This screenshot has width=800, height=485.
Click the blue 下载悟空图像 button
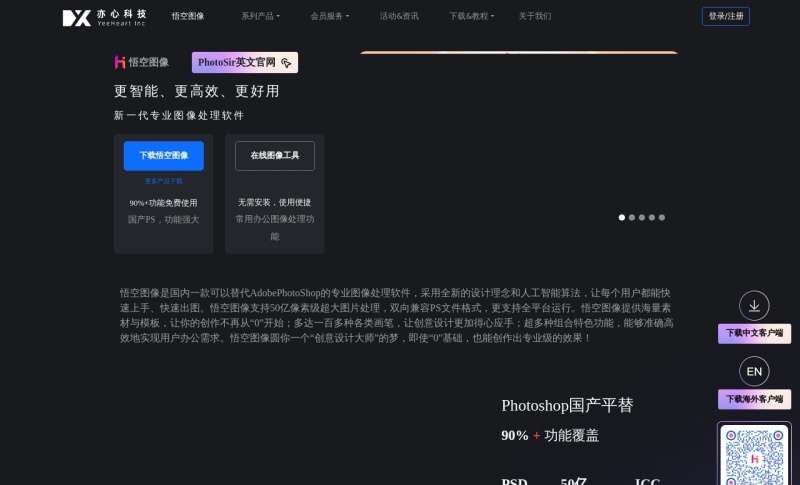point(163,156)
